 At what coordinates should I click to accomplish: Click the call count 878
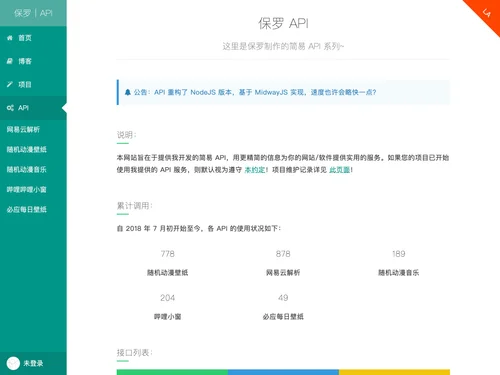click(x=283, y=254)
